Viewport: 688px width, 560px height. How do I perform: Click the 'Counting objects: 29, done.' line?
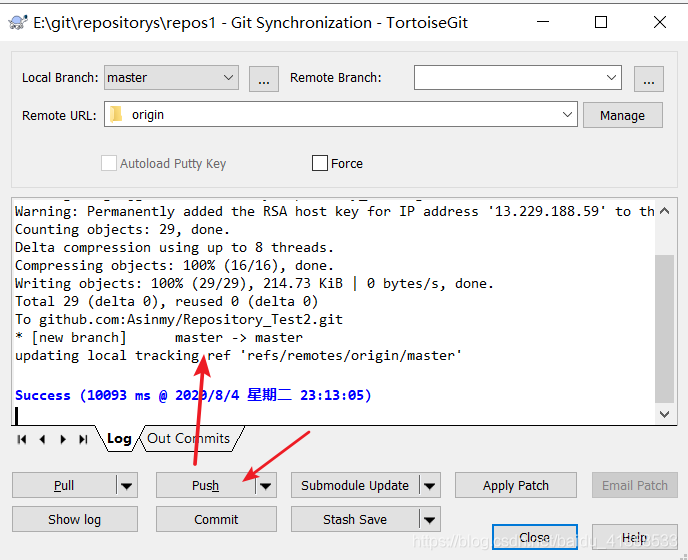click(x=122, y=230)
